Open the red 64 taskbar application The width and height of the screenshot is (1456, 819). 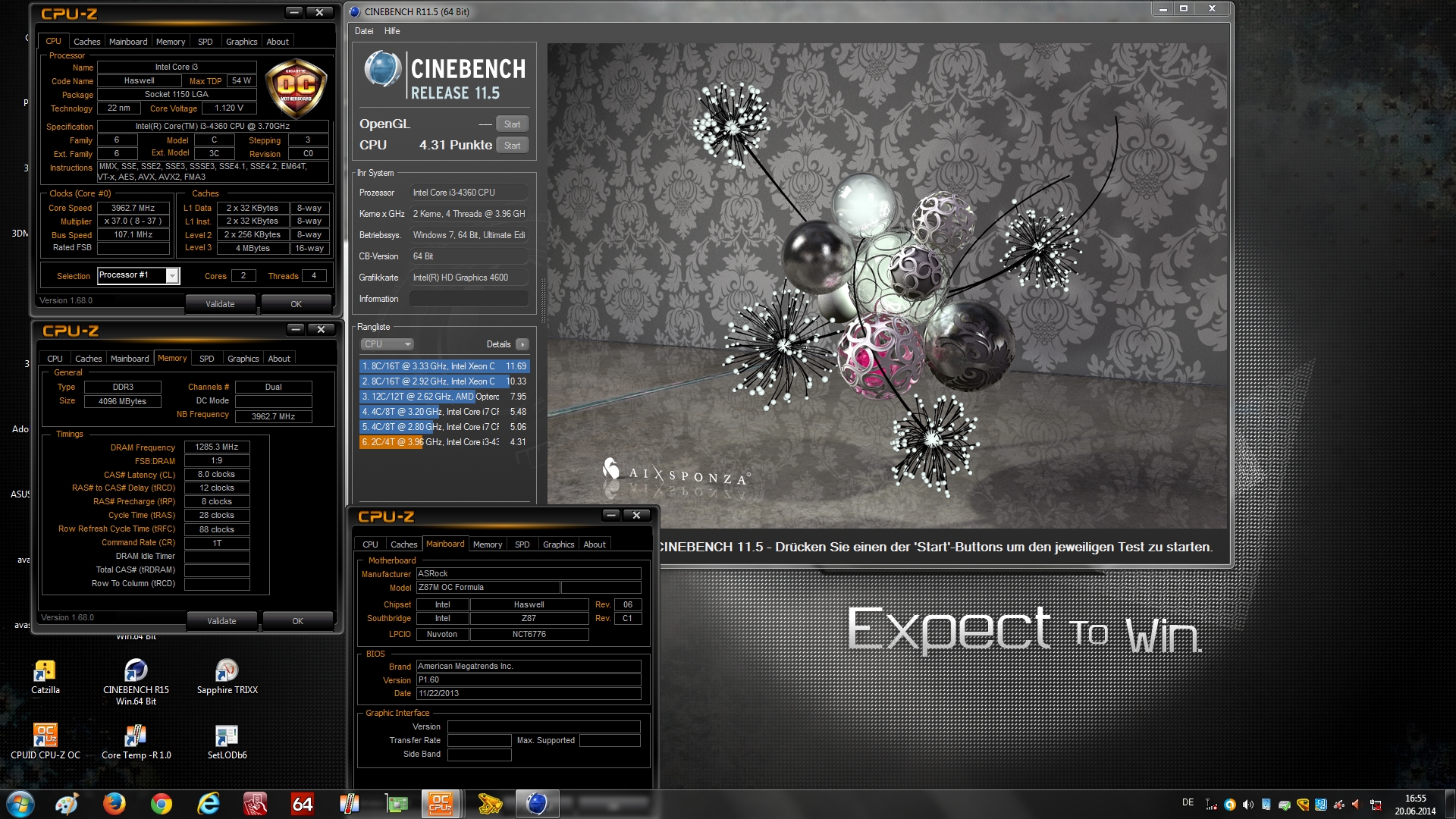coord(302,804)
